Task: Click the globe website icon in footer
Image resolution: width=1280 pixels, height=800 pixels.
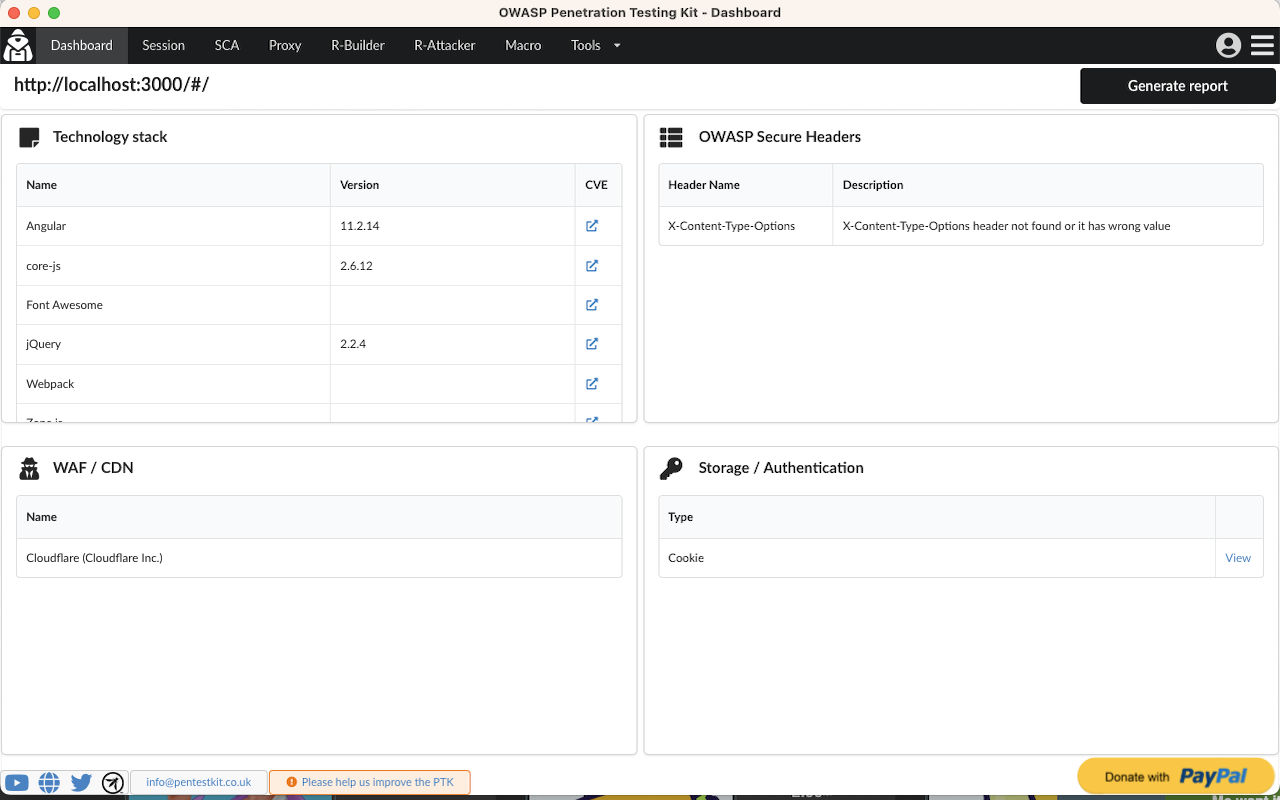Action: pyautogui.click(x=49, y=782)
